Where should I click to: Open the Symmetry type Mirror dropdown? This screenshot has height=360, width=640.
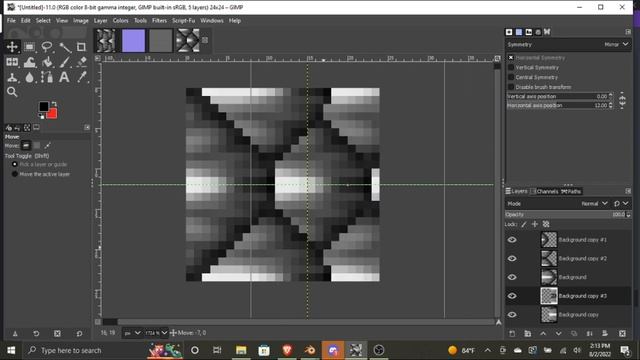(x=616, y=44)
